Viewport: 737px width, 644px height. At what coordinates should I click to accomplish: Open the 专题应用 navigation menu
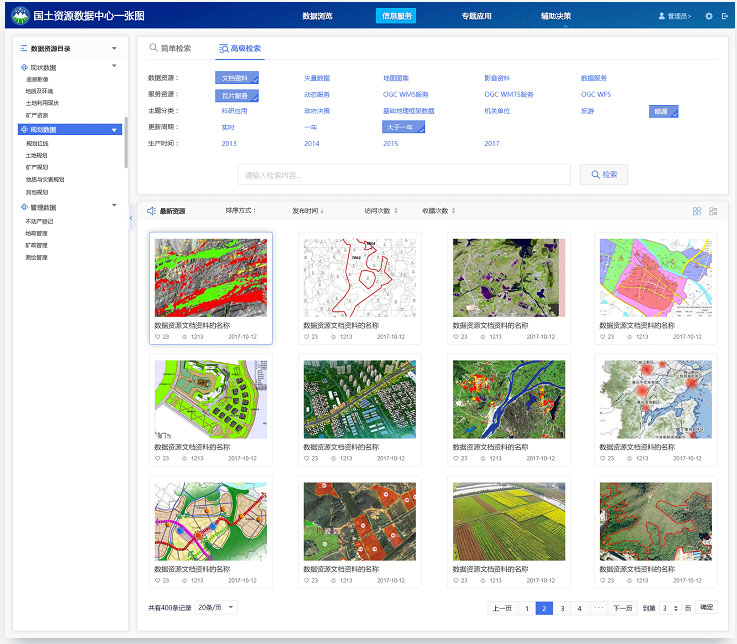click(476, 16)
